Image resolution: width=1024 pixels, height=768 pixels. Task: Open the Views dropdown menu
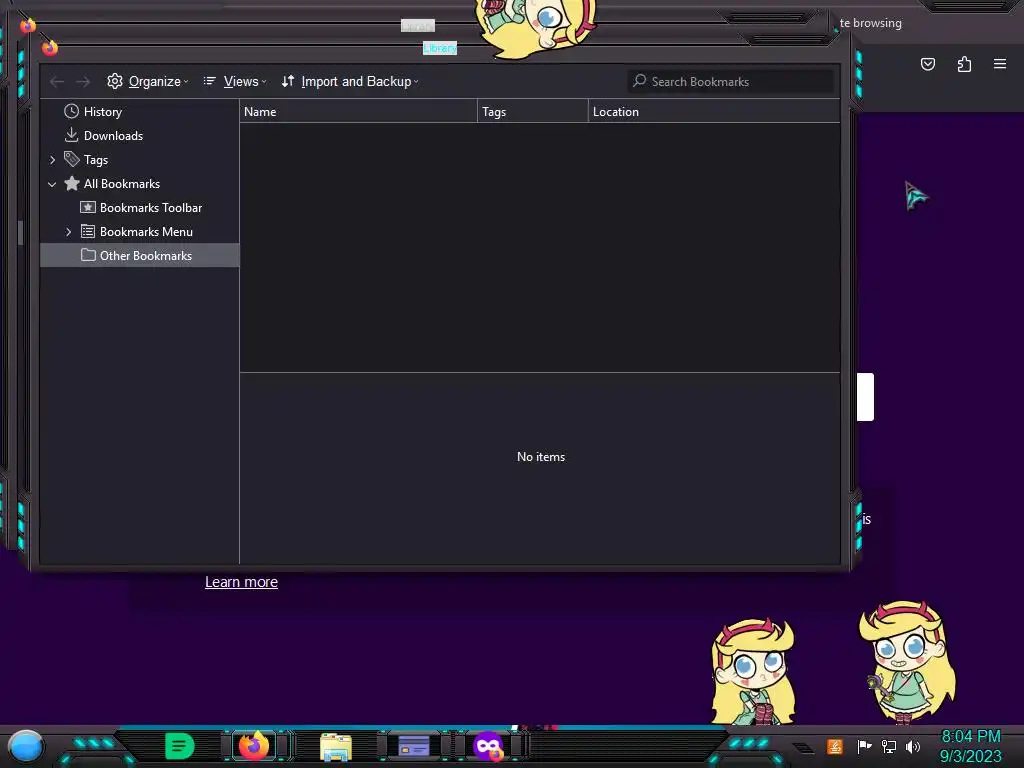[x=235, y=82]
